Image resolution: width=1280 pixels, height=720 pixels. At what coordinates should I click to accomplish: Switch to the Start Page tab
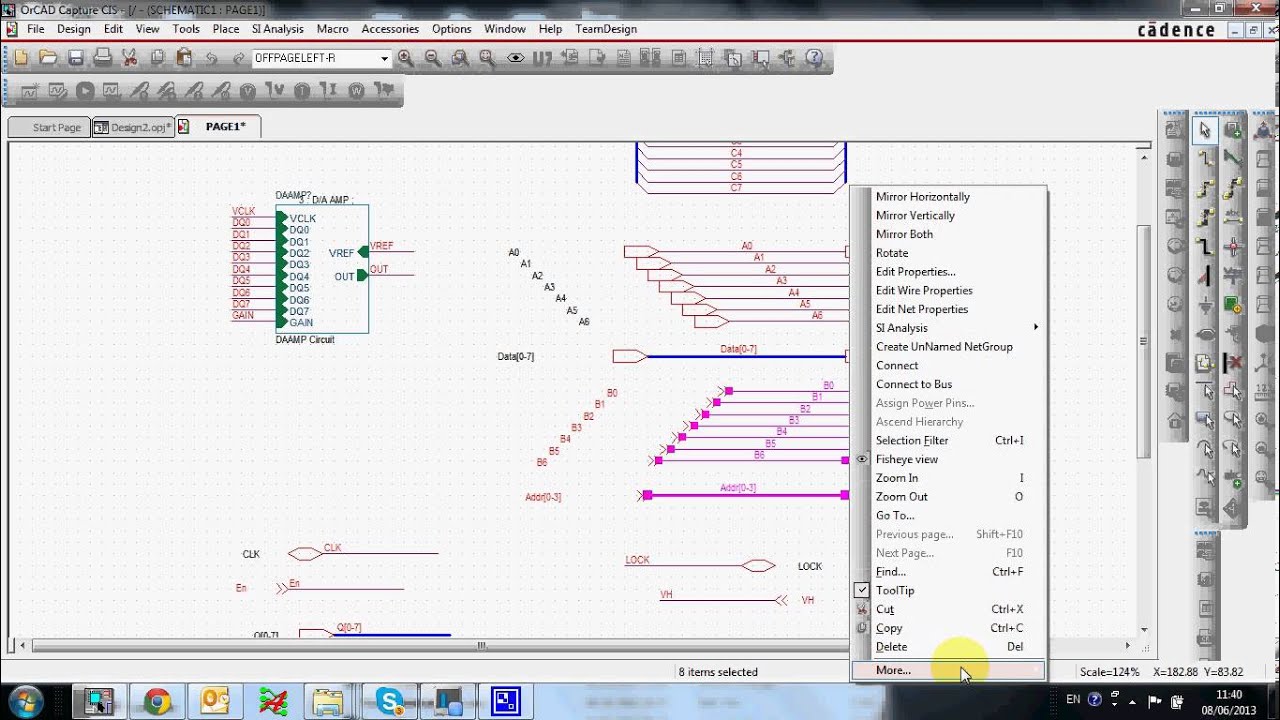tap(48, 127)
